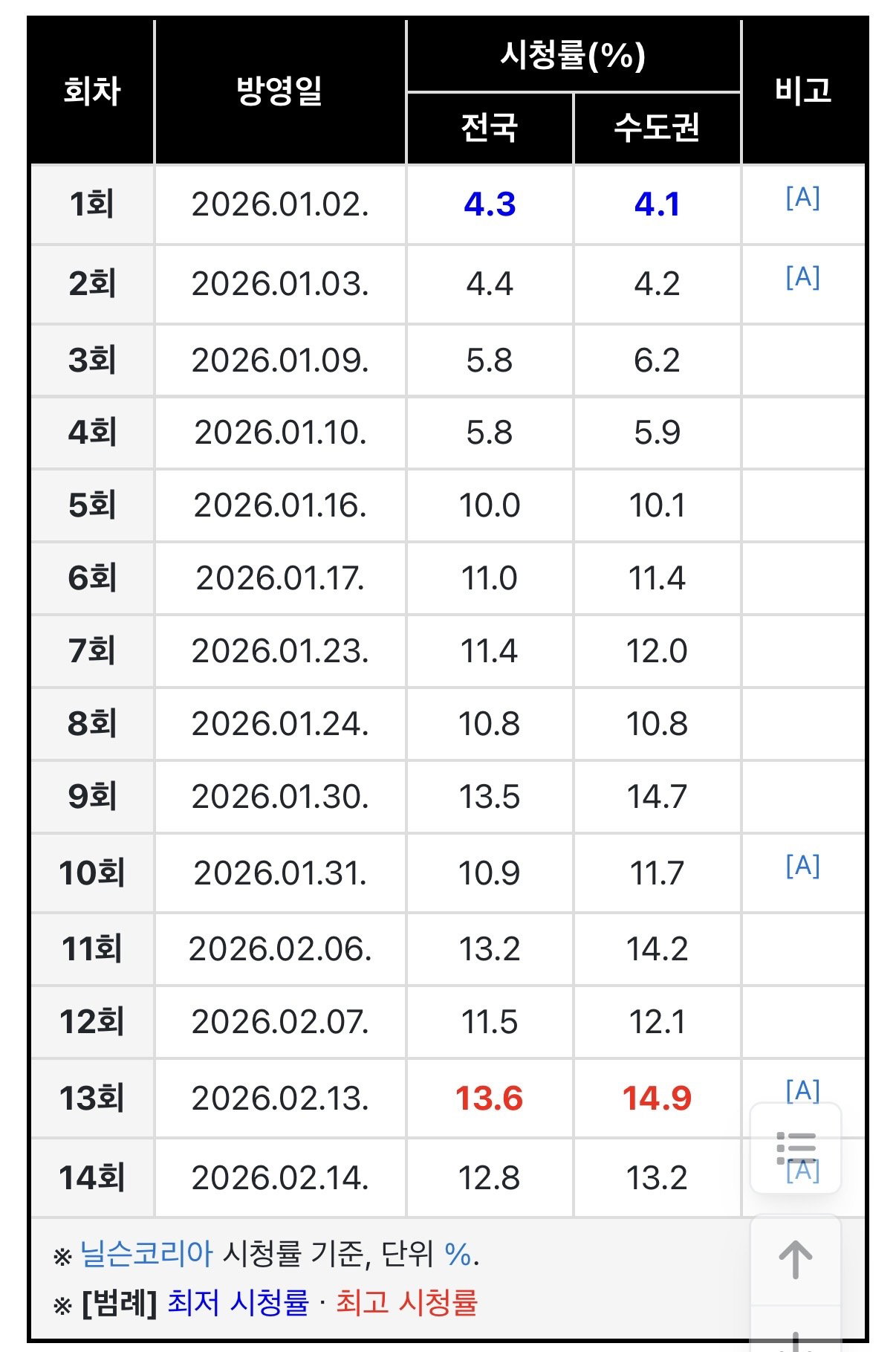Open the table of contents list icon
The width and height of the screenshot is (896, 1352).
(796, 1148)
